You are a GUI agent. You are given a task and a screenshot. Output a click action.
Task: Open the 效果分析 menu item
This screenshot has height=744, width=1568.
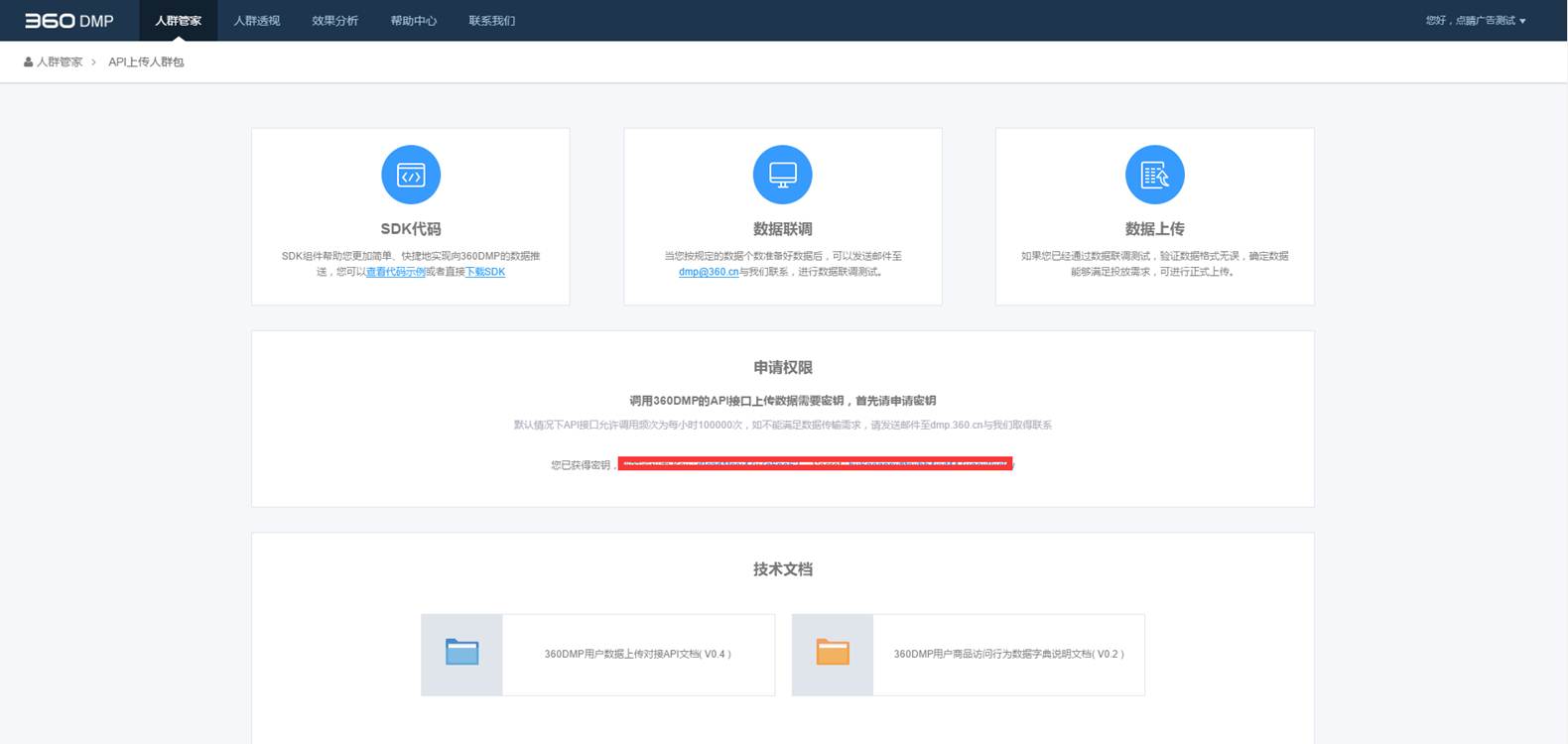[334, 20]
